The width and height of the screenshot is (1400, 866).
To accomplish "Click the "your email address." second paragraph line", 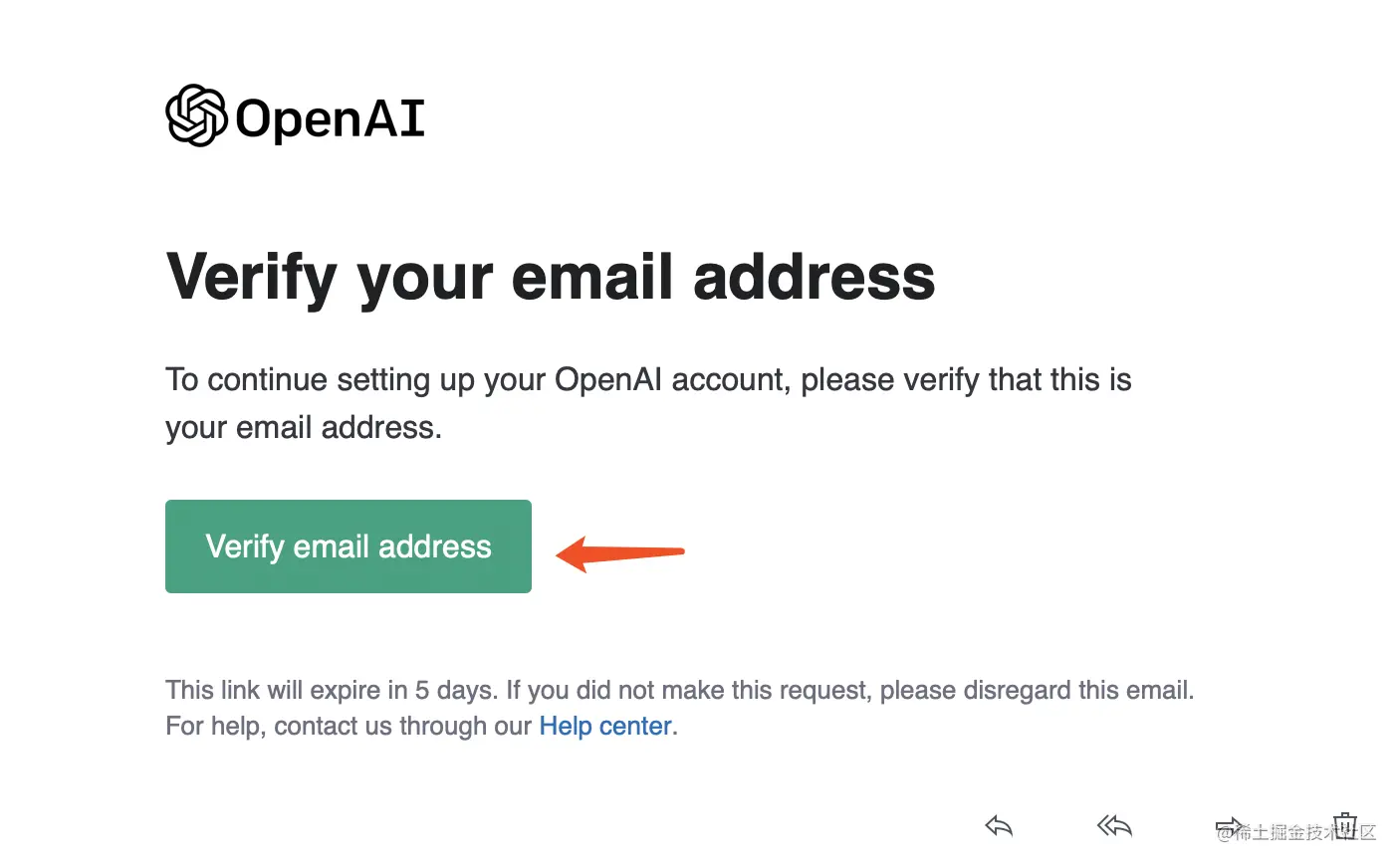I will coord(304,427).
